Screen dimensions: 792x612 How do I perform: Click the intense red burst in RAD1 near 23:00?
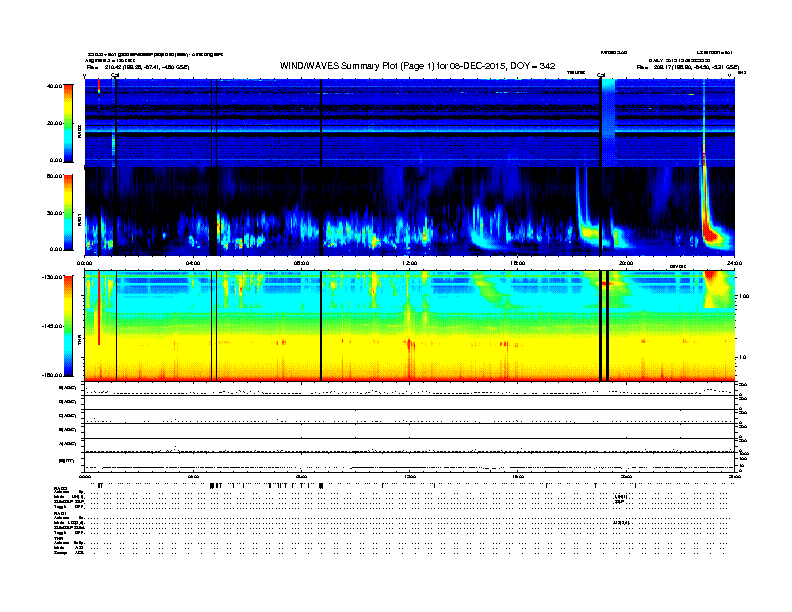point(711,234)
